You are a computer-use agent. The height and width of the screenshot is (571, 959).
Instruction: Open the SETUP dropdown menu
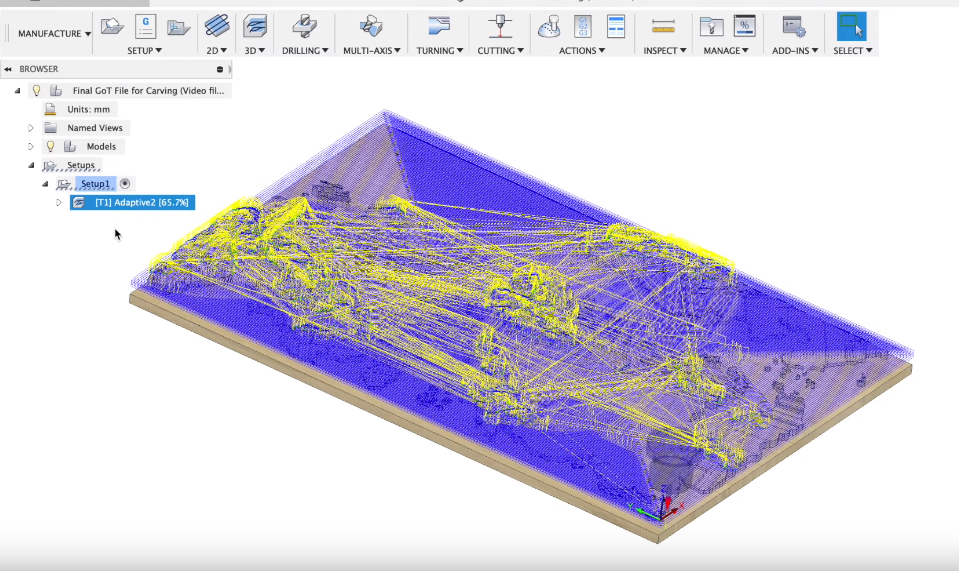tap(144, 50)
